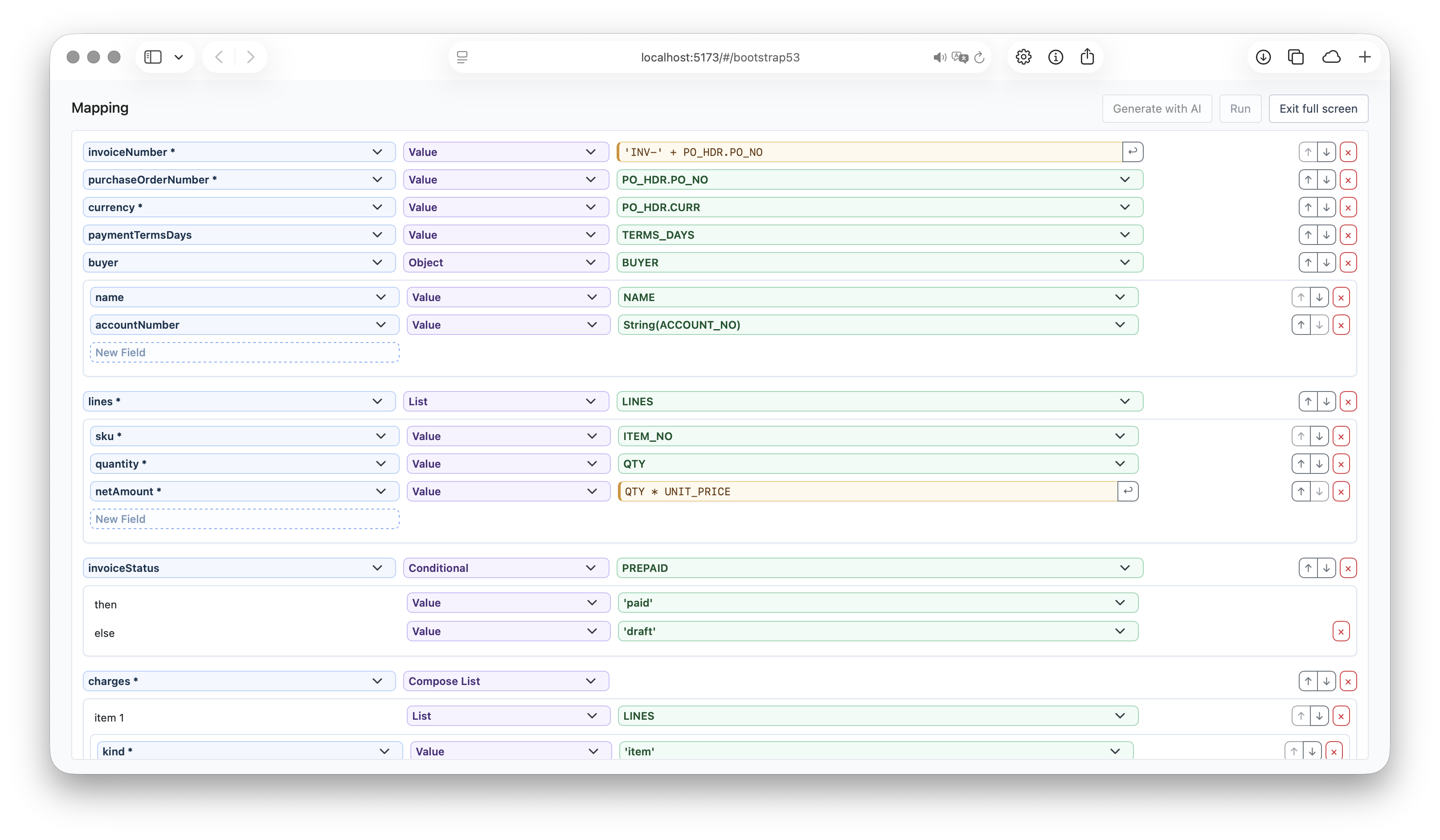Click the revert icon beside QTY * UNIT_PRICE

[x=1128, y=491]
